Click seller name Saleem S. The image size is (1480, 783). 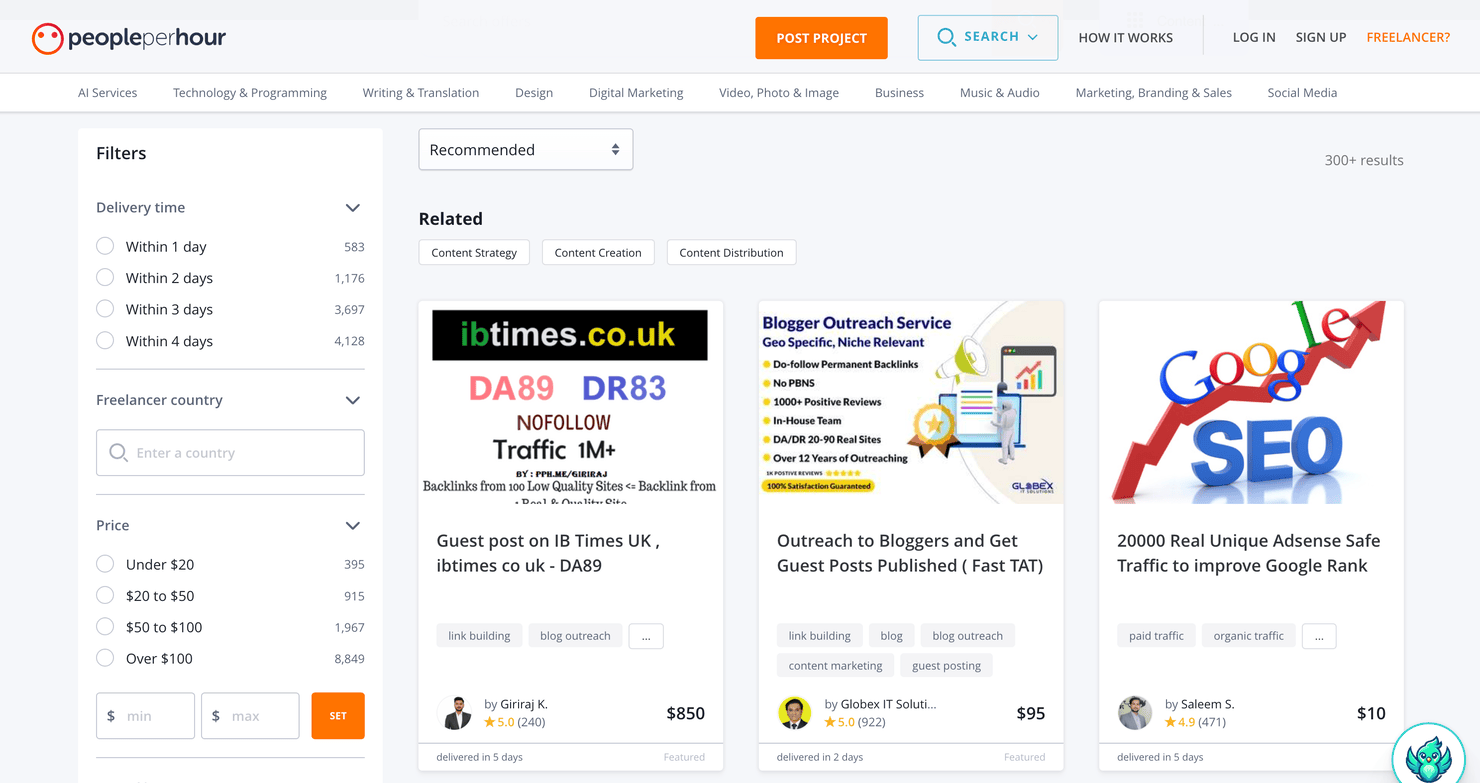(1207, 704)
